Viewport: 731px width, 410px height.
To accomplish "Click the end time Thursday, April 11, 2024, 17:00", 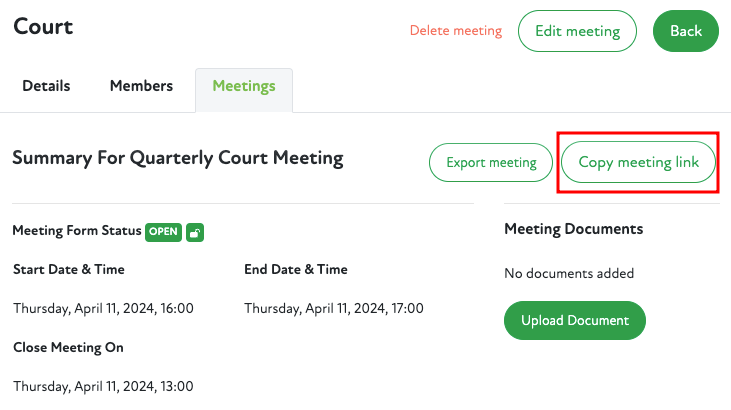I will (x=334, y=308).
